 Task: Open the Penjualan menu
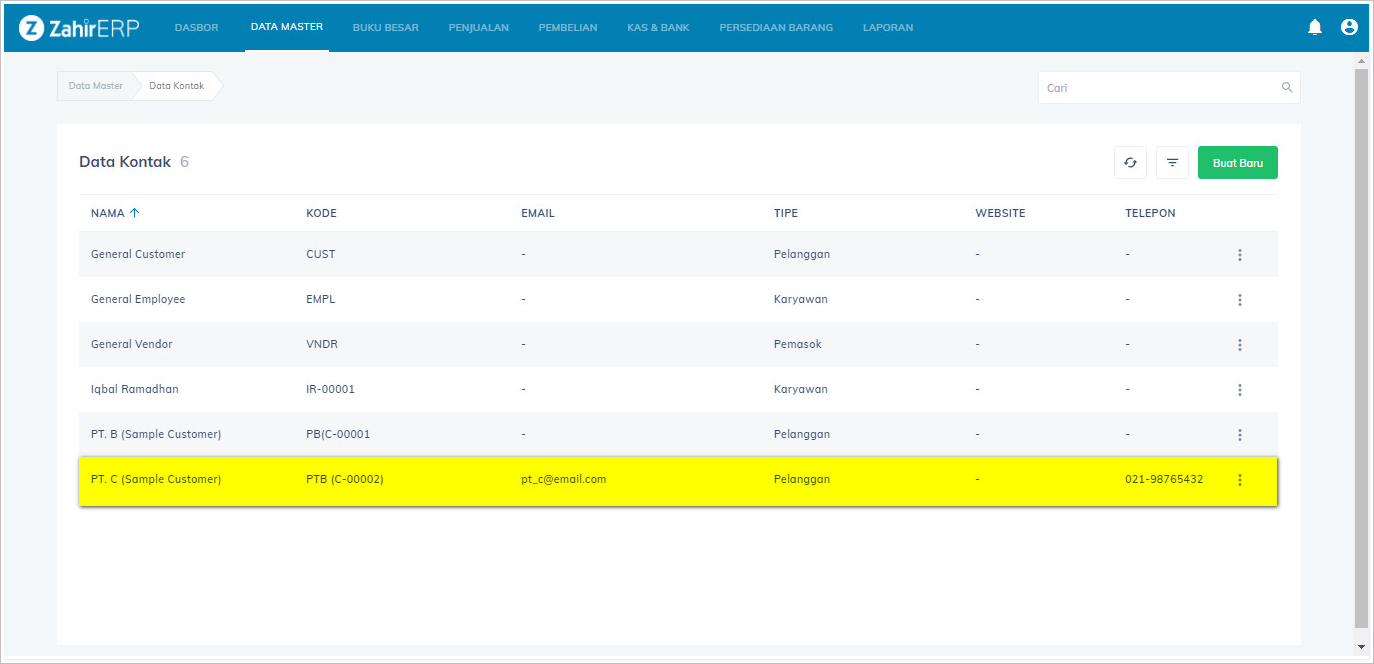478,28
